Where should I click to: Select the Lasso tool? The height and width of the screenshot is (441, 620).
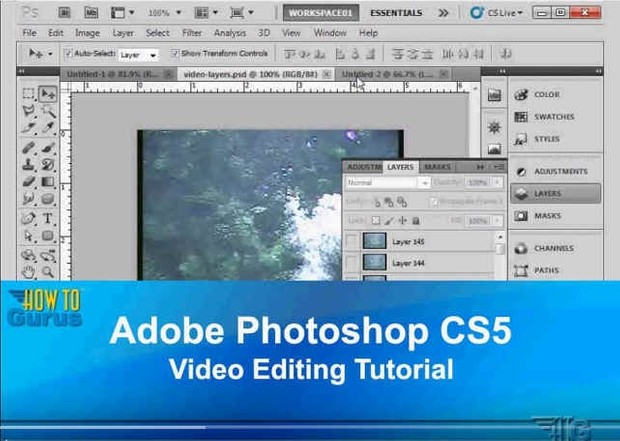tap(28, 111)
